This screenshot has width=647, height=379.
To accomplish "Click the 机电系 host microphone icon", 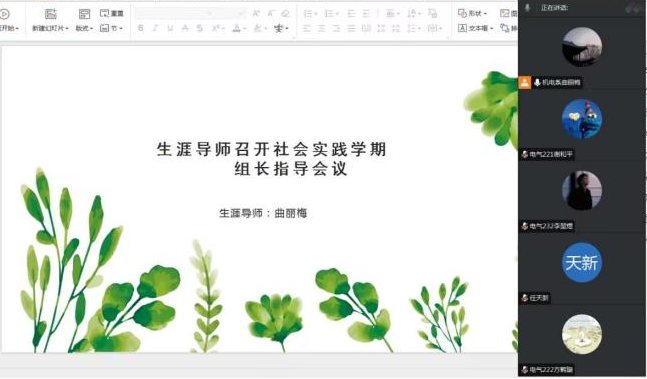I will [x=537, y=82].
